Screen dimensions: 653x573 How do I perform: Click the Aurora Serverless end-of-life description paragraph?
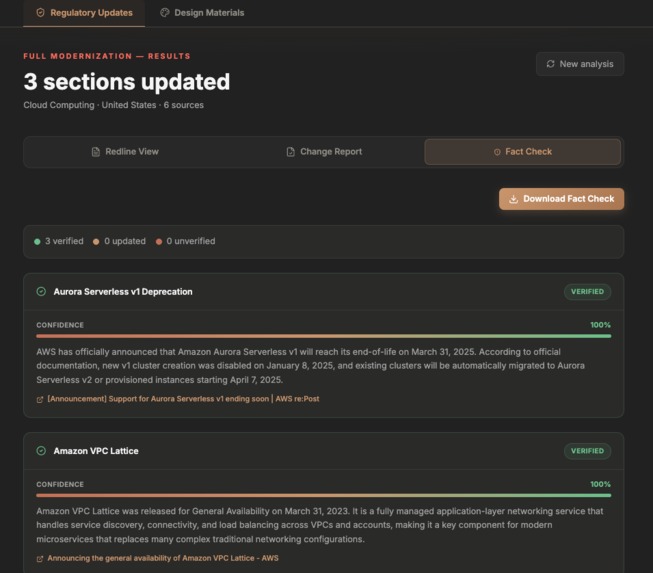coord(311,366)
